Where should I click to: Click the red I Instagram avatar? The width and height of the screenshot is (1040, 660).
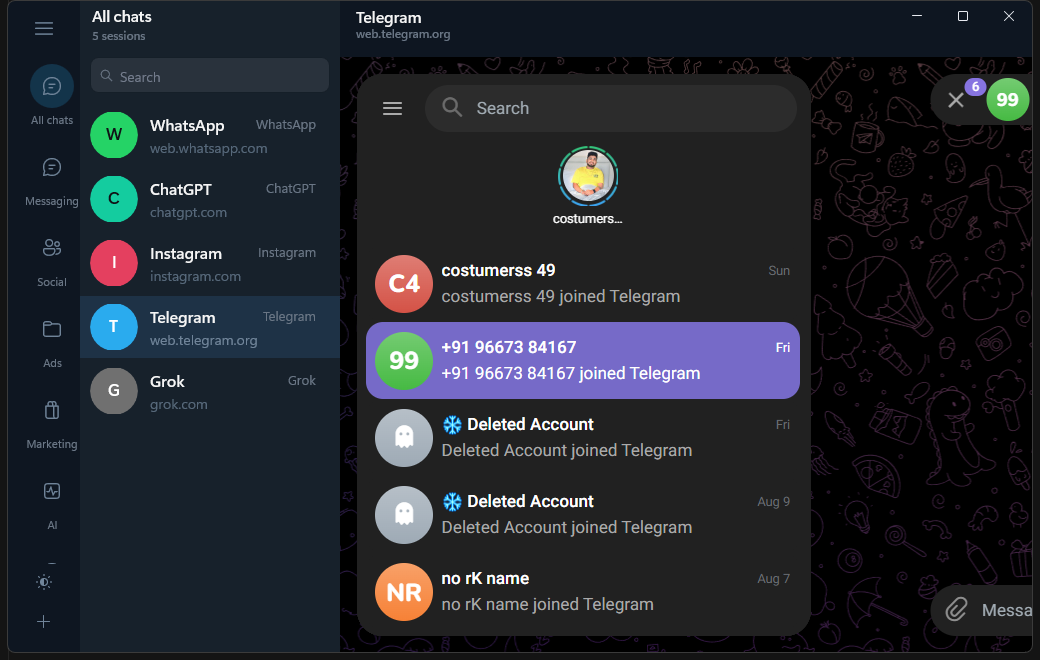(x=114, y=263)
